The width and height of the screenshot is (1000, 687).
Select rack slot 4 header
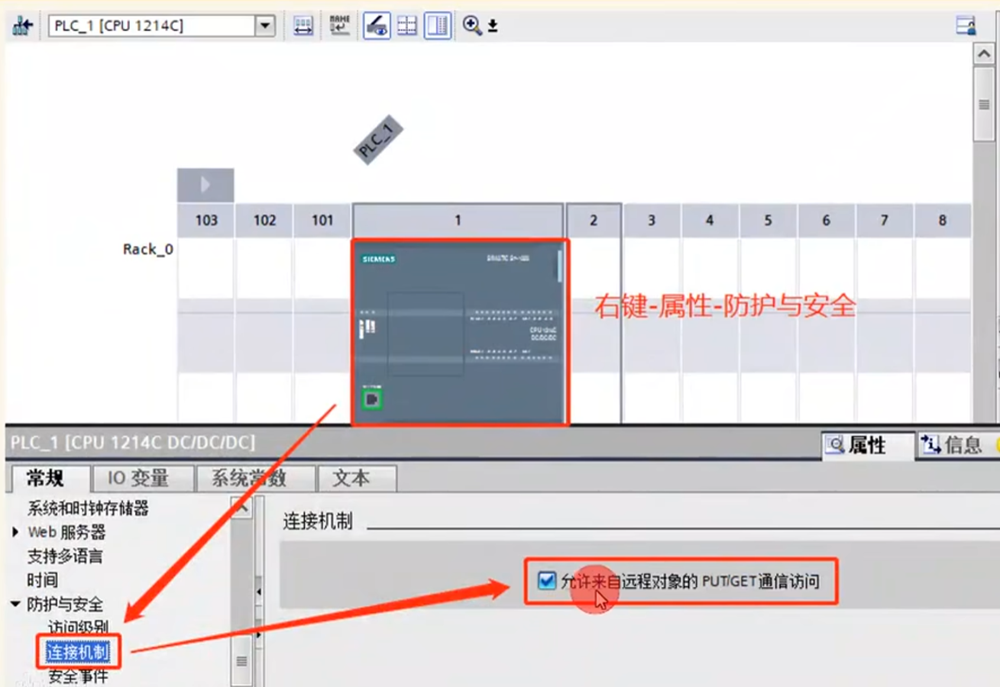click(710, 220)
